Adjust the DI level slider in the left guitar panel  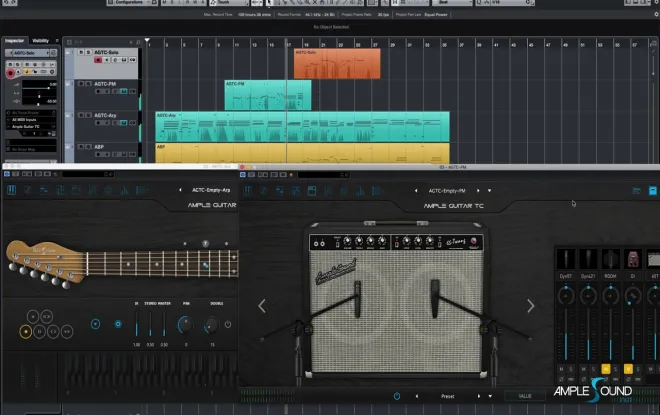tap(136, 324)
